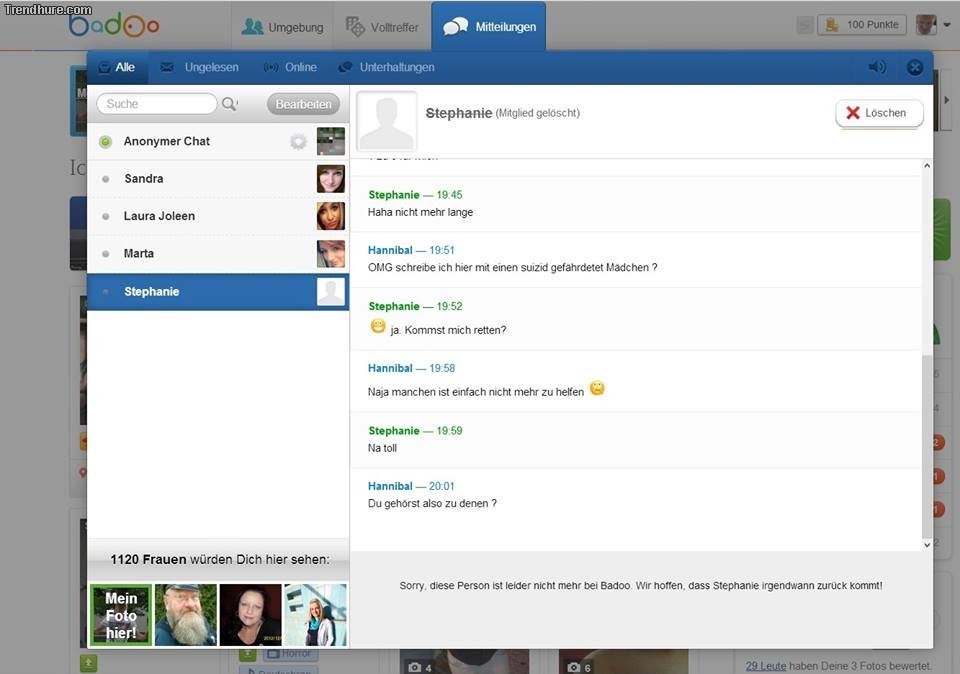Select the Unterhaltungen filter
The height and width of the screenshot is (674, 960).
pyautogui.click(x=386, y=67)
